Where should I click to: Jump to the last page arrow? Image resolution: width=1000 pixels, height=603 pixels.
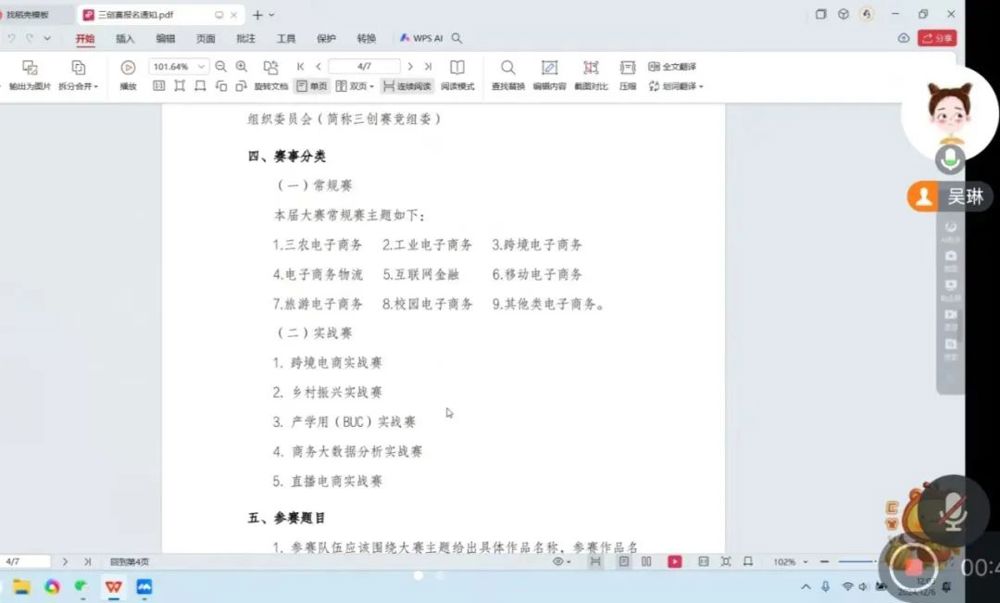coord(428,66)
